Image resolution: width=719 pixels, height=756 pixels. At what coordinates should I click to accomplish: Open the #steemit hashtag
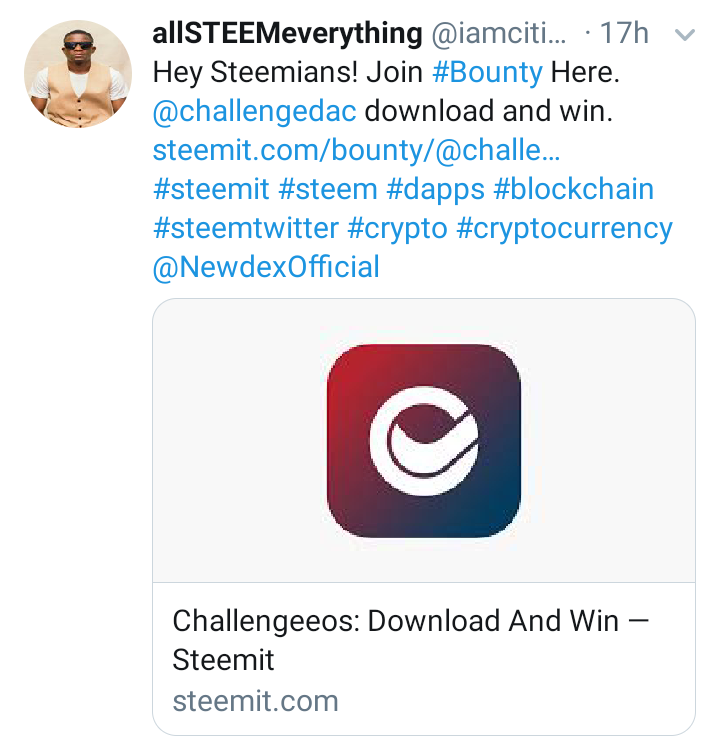pos(211,189)
